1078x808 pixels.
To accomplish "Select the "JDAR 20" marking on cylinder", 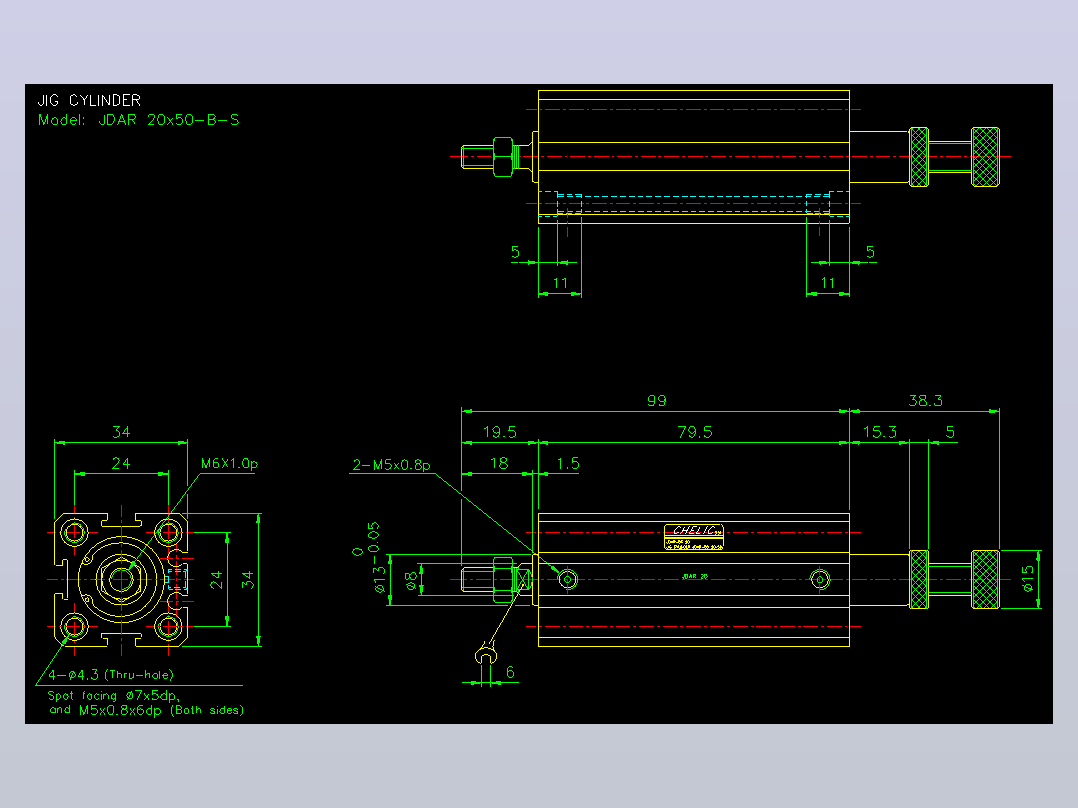I will [694, 576].
